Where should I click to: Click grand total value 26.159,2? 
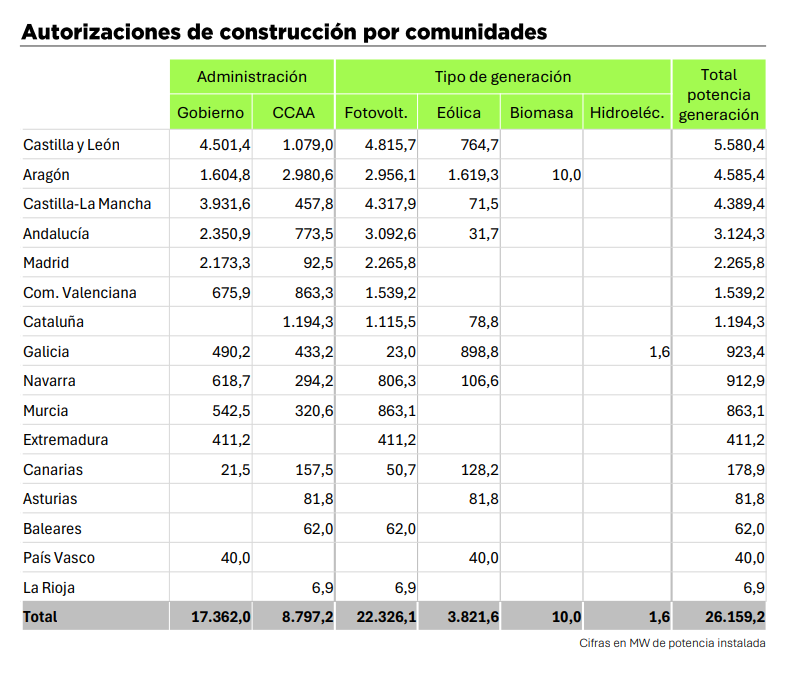(x=735, y=617)
